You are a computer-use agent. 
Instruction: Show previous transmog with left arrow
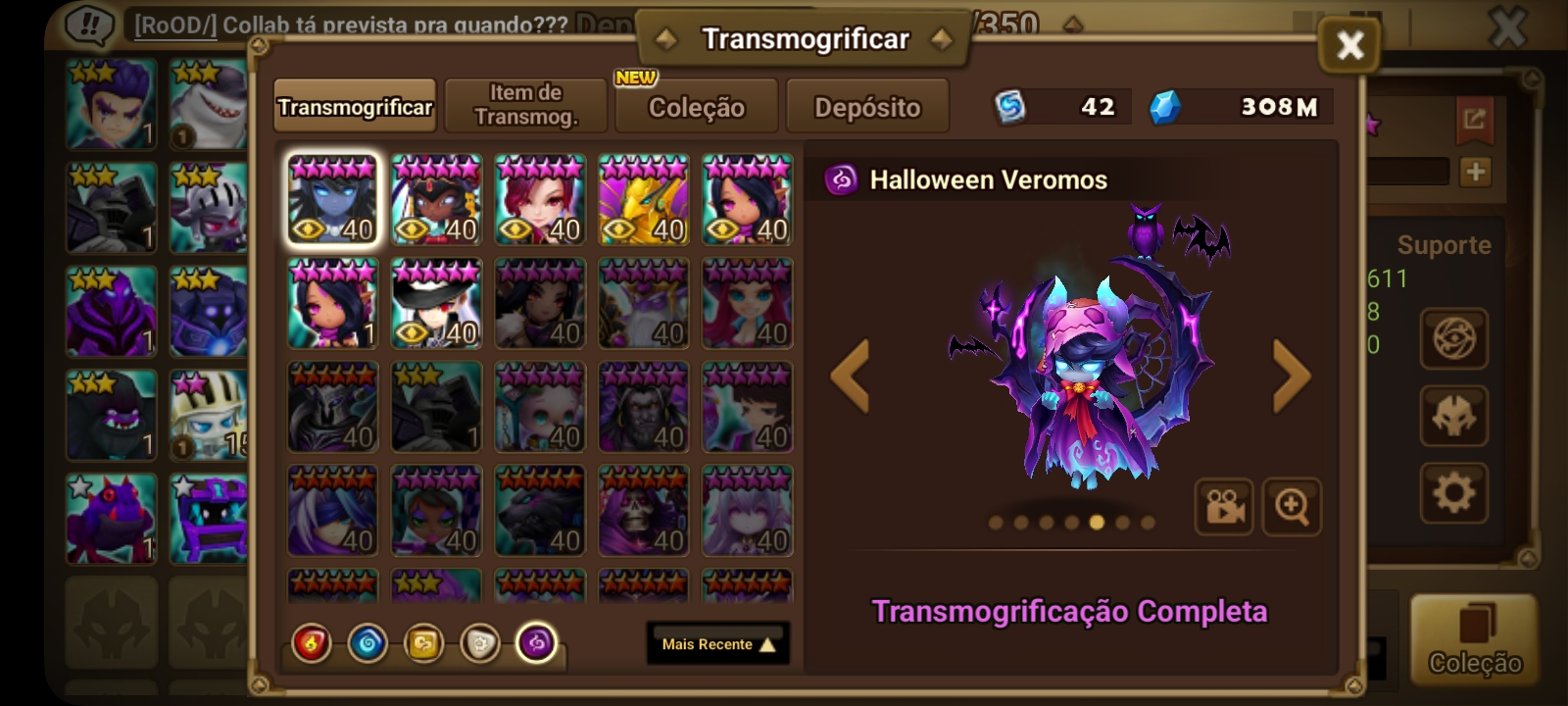click(x=850, y=377)
